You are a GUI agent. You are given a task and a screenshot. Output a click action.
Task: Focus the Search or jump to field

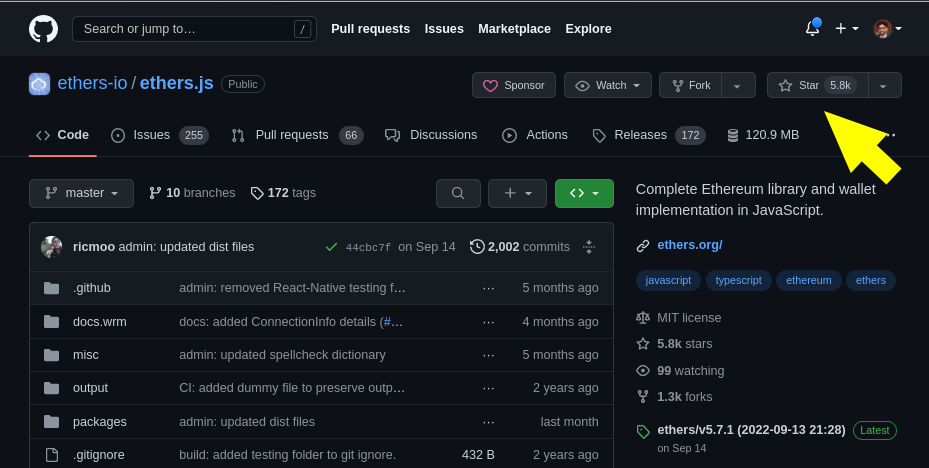194,29
